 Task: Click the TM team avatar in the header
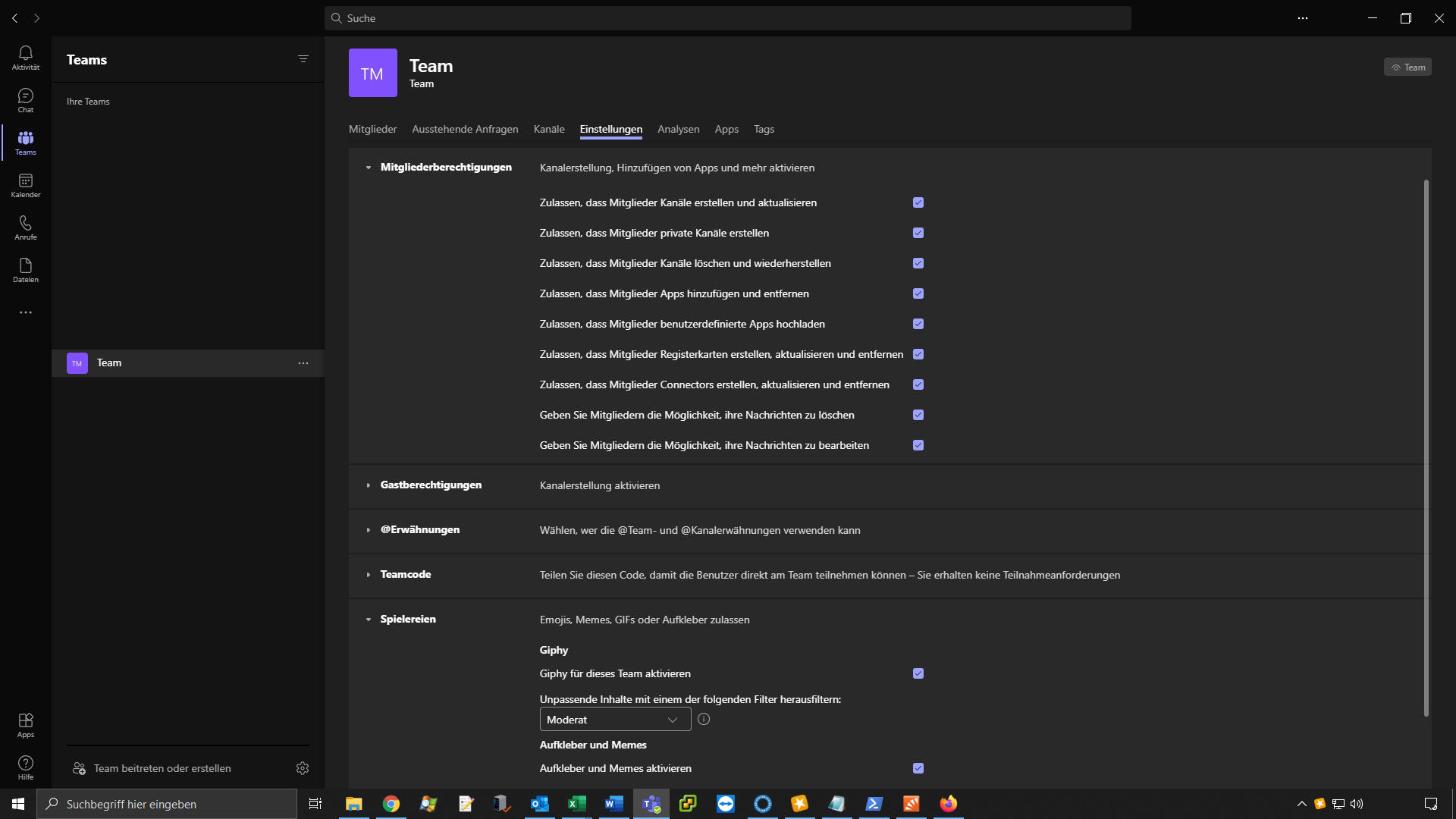click(x=373, y=73)
